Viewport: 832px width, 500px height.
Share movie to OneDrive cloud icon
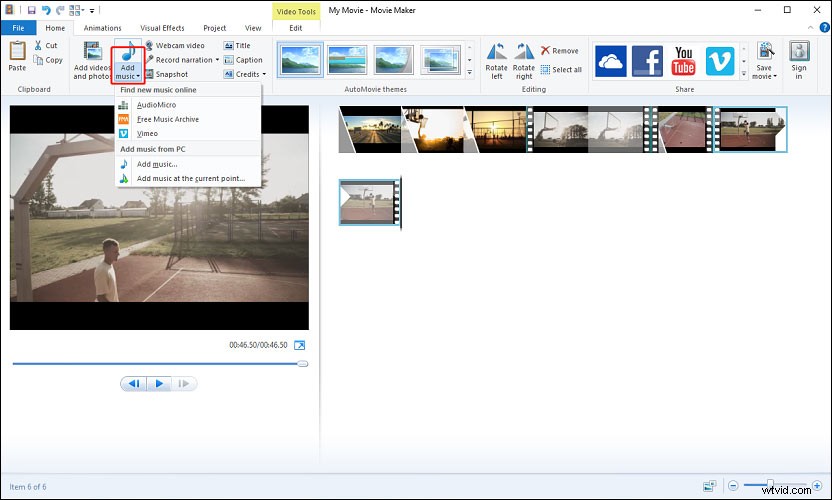610,61
